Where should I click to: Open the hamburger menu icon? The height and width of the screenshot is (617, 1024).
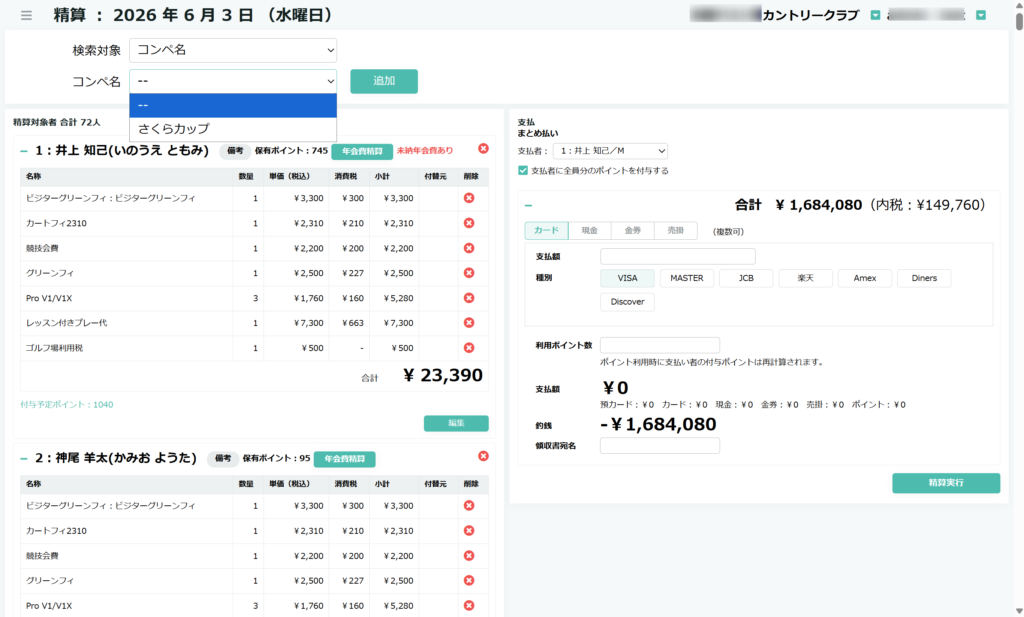click(26, 15)
